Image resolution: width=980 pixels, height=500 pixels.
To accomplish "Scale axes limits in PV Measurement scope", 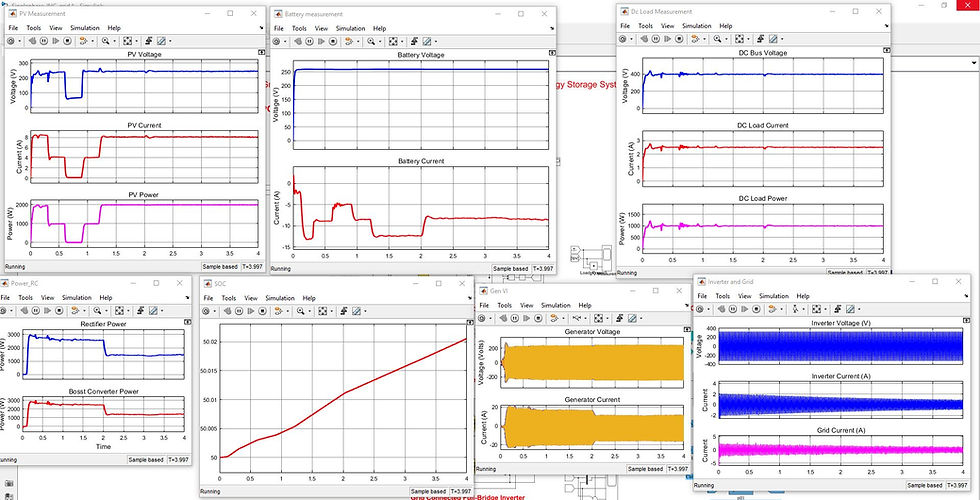I will [x=128, y=41].
